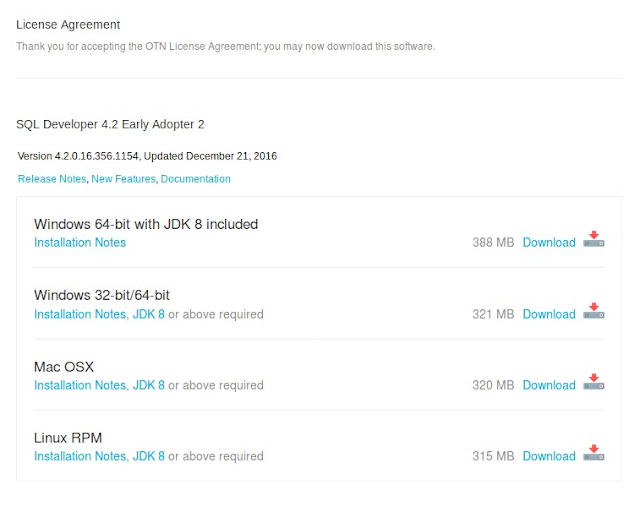
Task: Click the Mac OSX download icon
Action: click(x=594, y=382)
